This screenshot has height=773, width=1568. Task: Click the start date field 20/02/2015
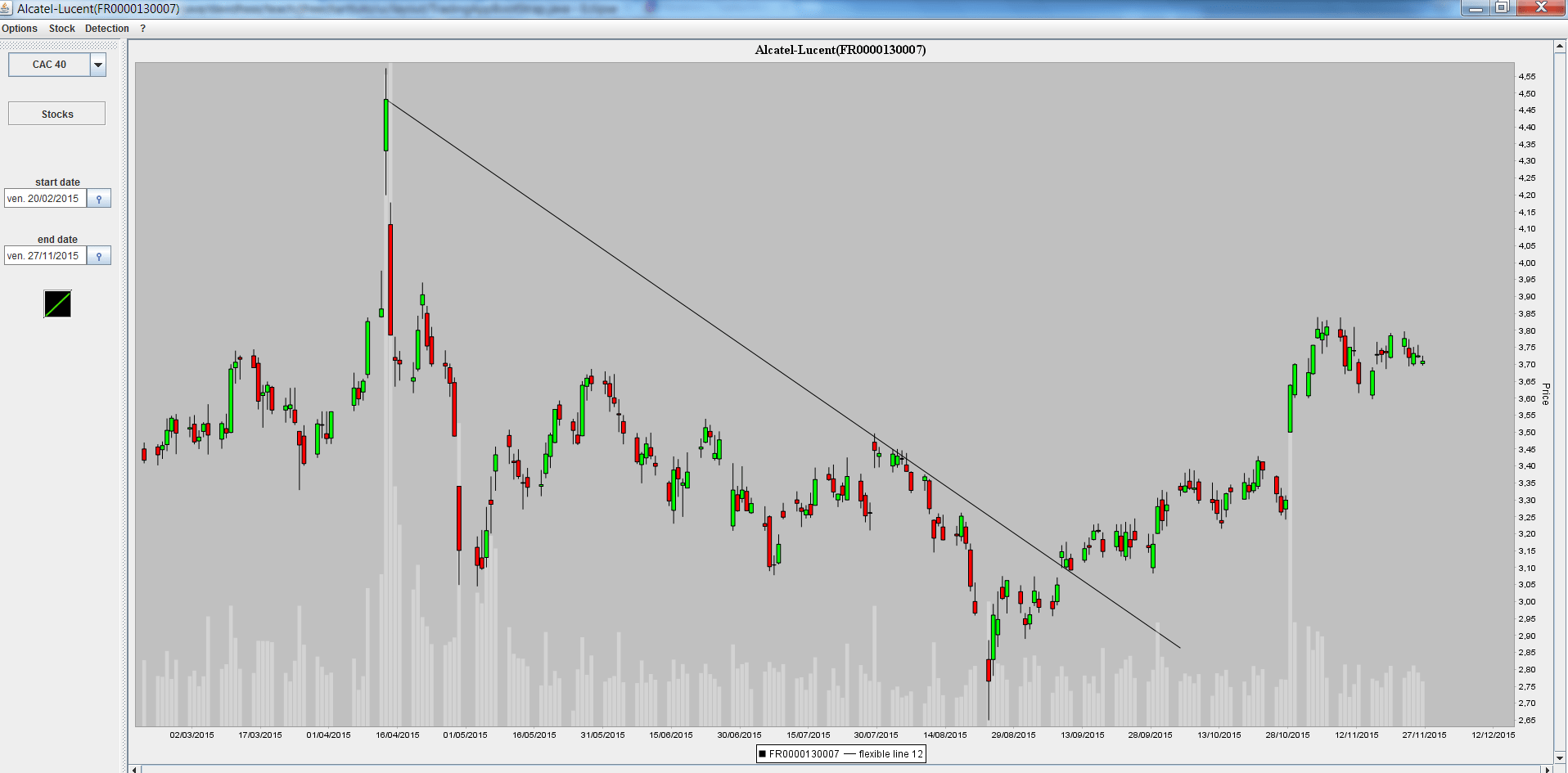click(45, 199)
